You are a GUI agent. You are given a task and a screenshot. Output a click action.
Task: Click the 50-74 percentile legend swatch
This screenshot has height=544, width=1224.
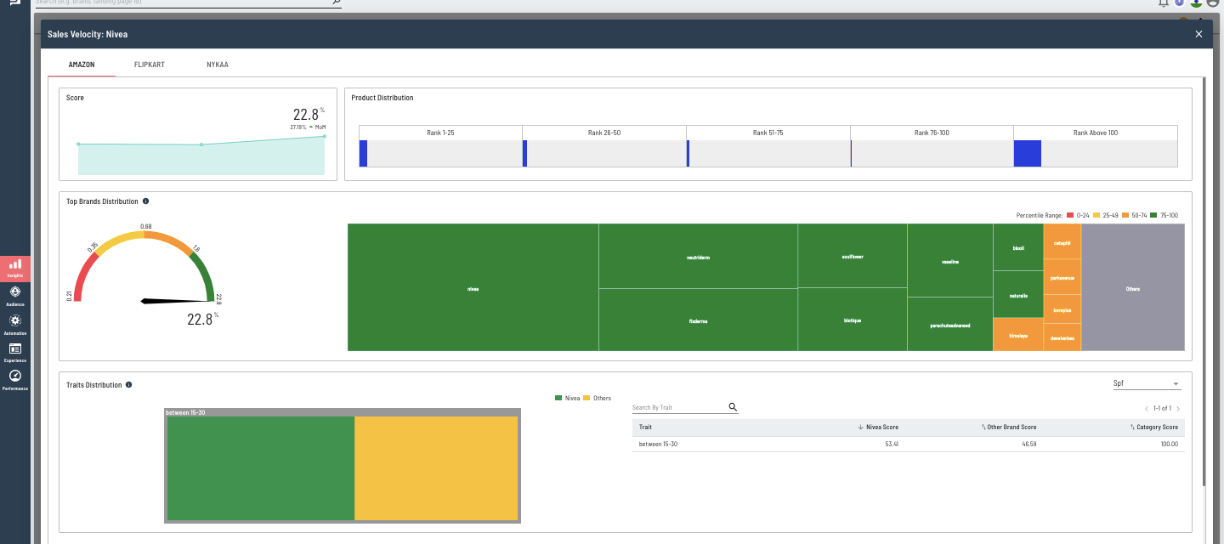tap(1126, 215)
